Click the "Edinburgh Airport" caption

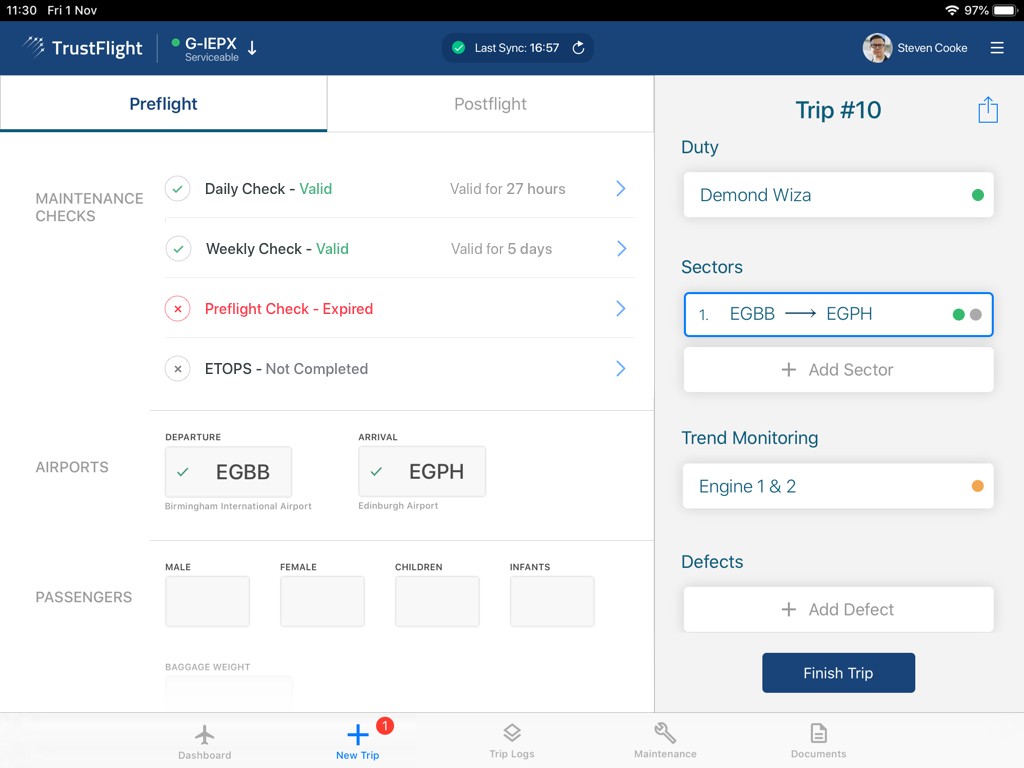pyautogui.click(x=398, y=505)
